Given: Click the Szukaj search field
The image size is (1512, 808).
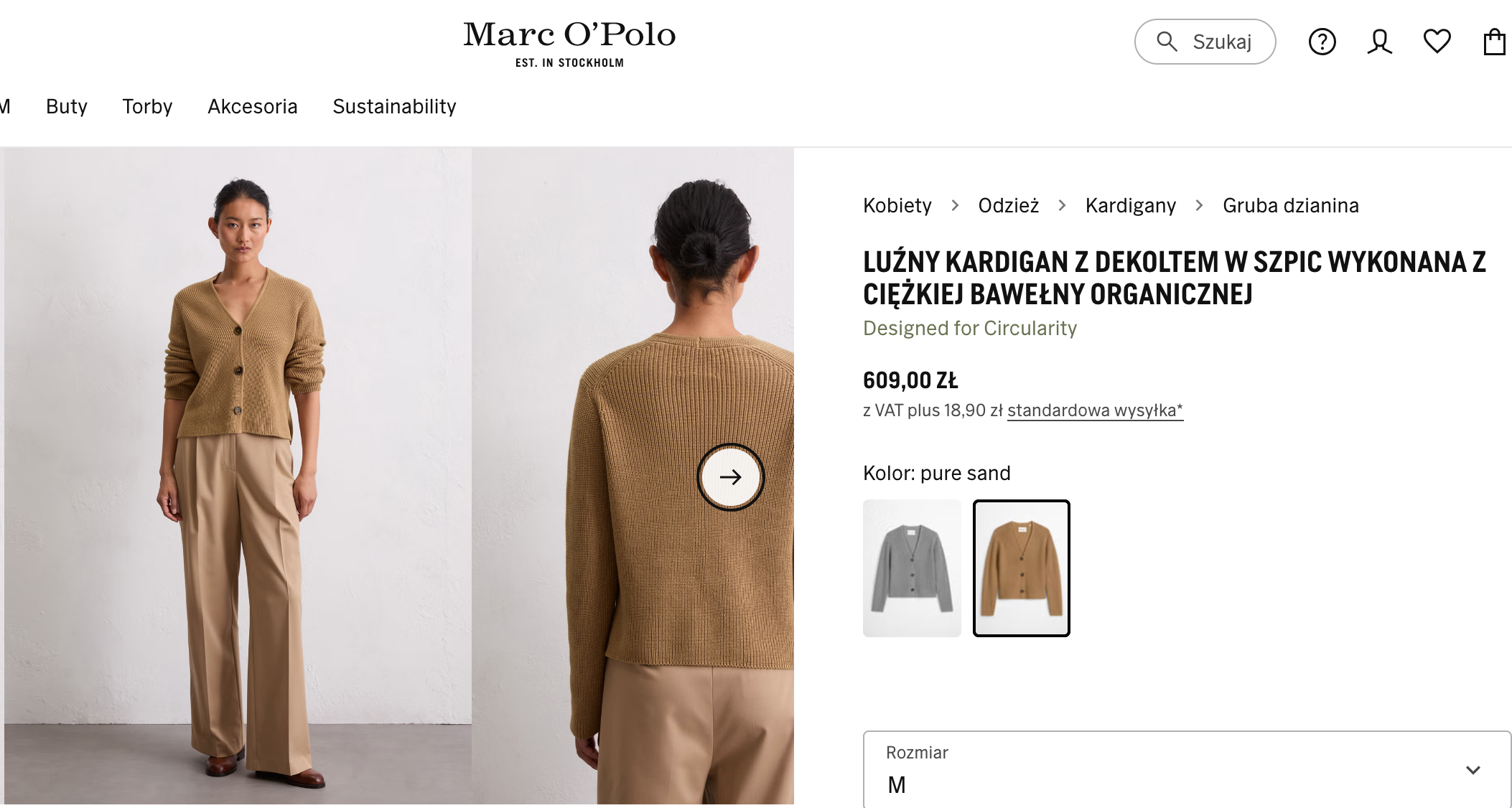Looking at the screenshot, I should (1222, 42).
